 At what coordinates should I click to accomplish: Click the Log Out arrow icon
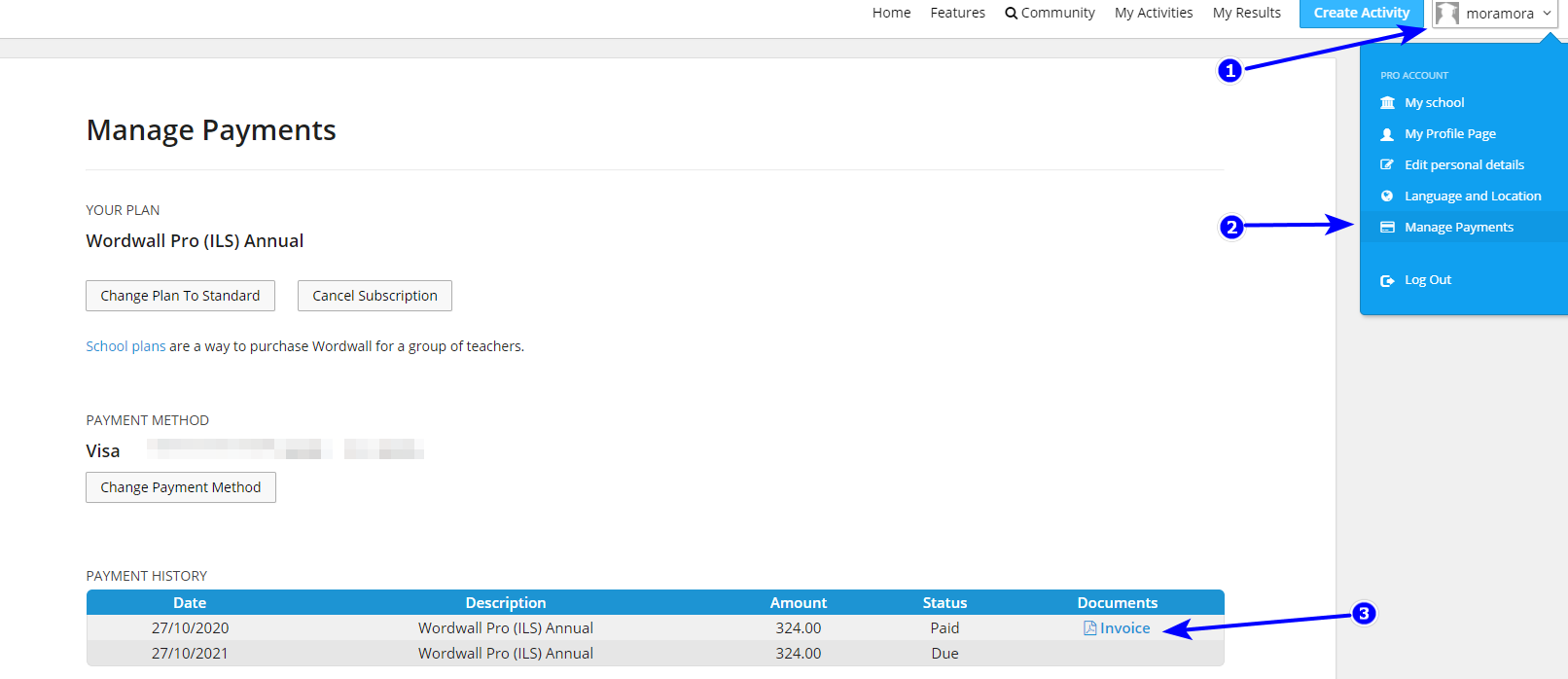pos(1387,280)
